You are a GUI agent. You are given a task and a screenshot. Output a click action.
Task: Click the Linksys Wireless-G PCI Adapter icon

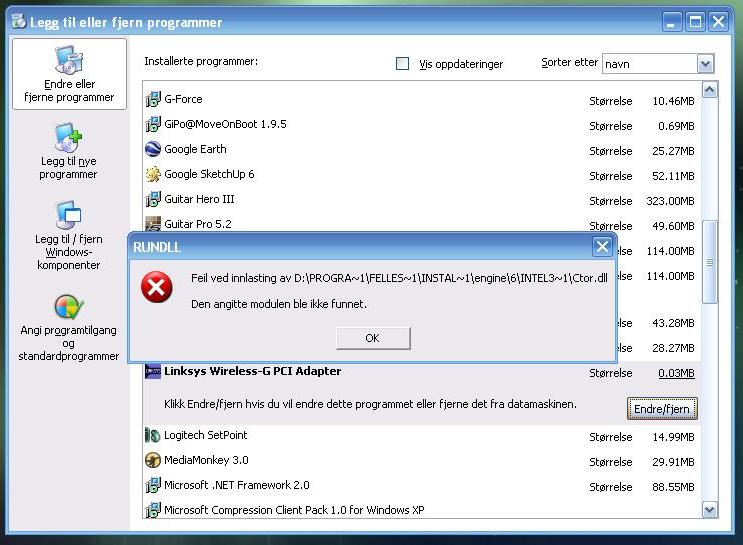(x=153, y=371)
